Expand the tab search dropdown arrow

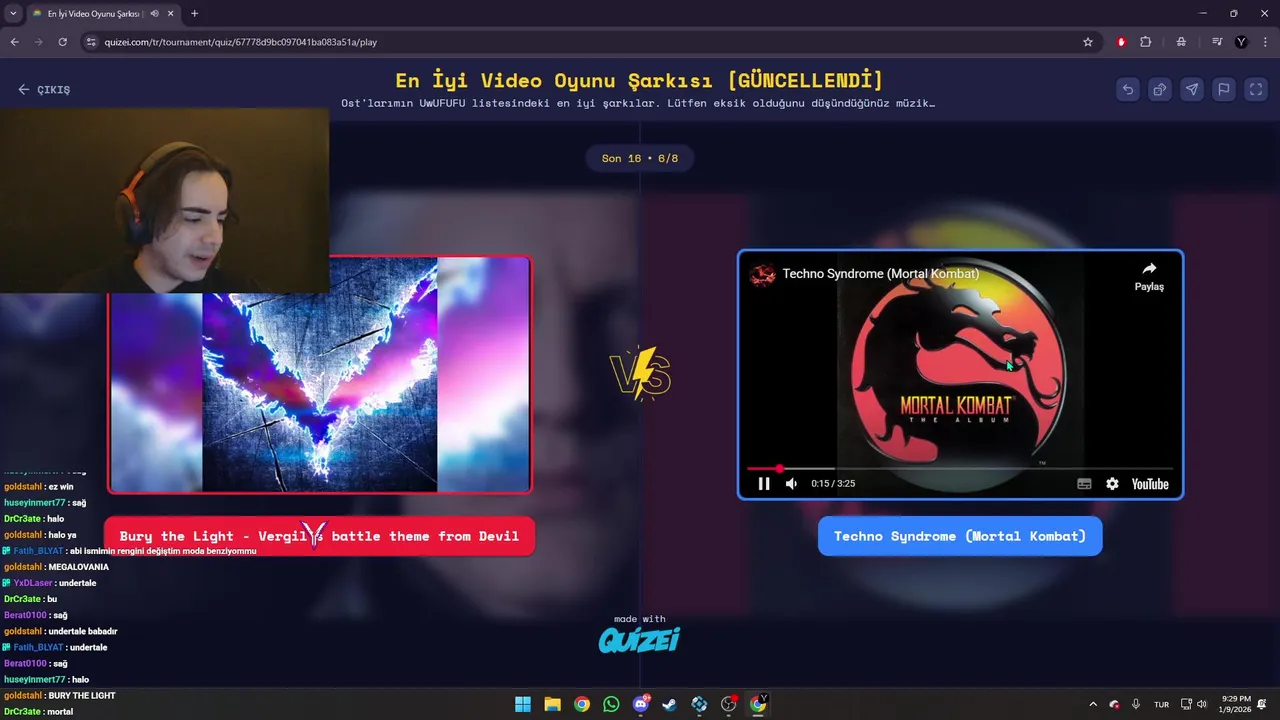coord(13,13)
